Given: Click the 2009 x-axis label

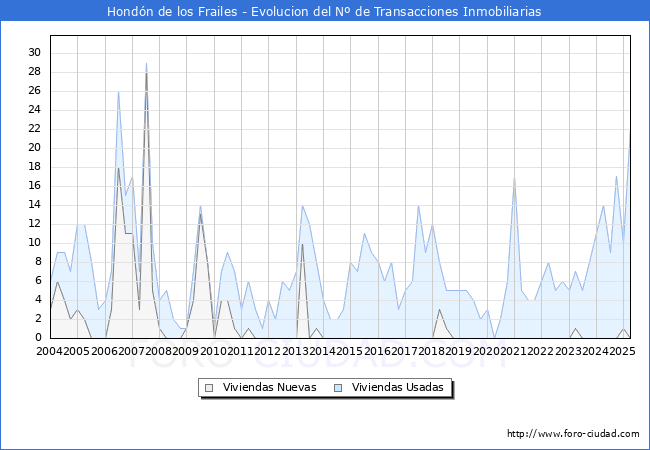Looking at the screenshot, I should tap(186, 351).
